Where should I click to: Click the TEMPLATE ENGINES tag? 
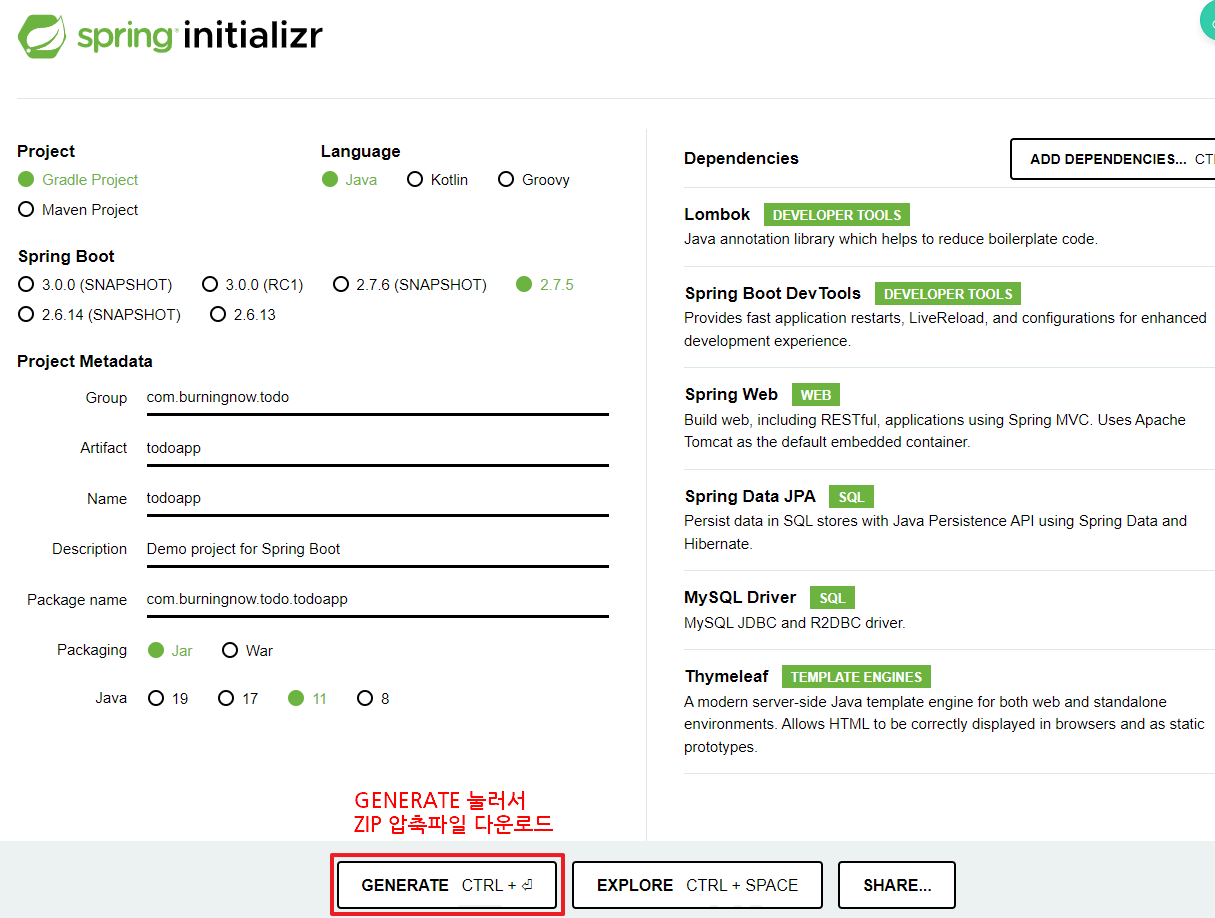click(x=856, y=677)
